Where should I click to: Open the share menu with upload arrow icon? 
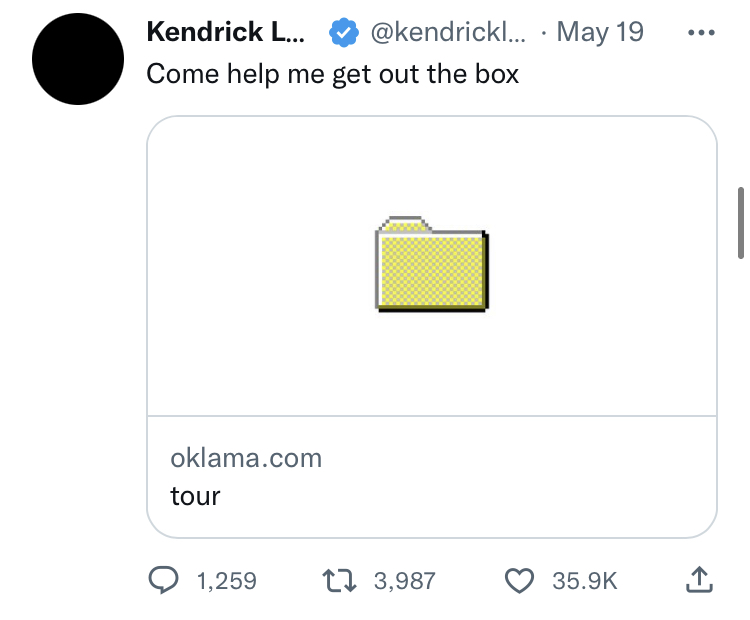pyautogui.click(x=699, y=580)
